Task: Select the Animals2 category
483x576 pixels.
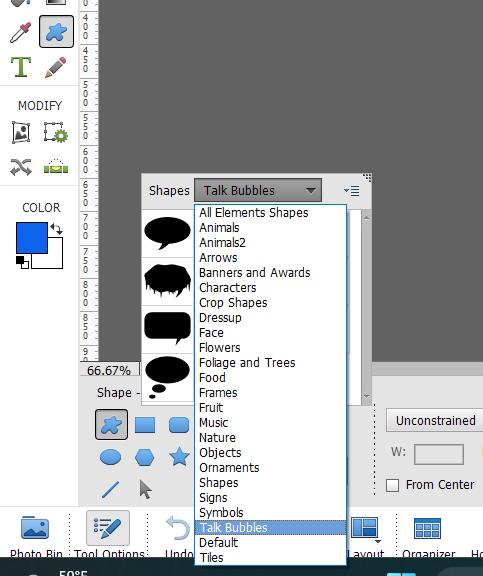Action: coord(270,243)
